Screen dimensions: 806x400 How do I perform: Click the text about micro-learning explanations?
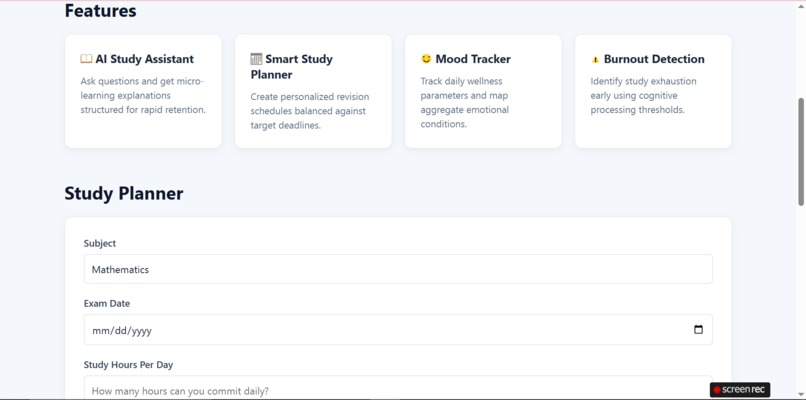point(143,96)
